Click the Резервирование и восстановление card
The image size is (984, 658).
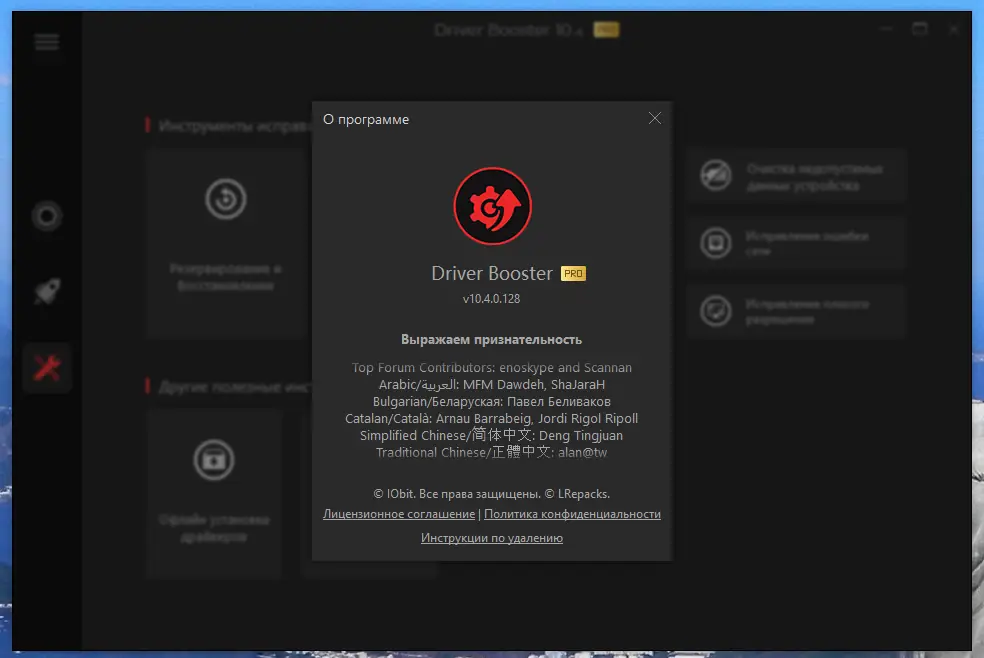click(225, 243)
